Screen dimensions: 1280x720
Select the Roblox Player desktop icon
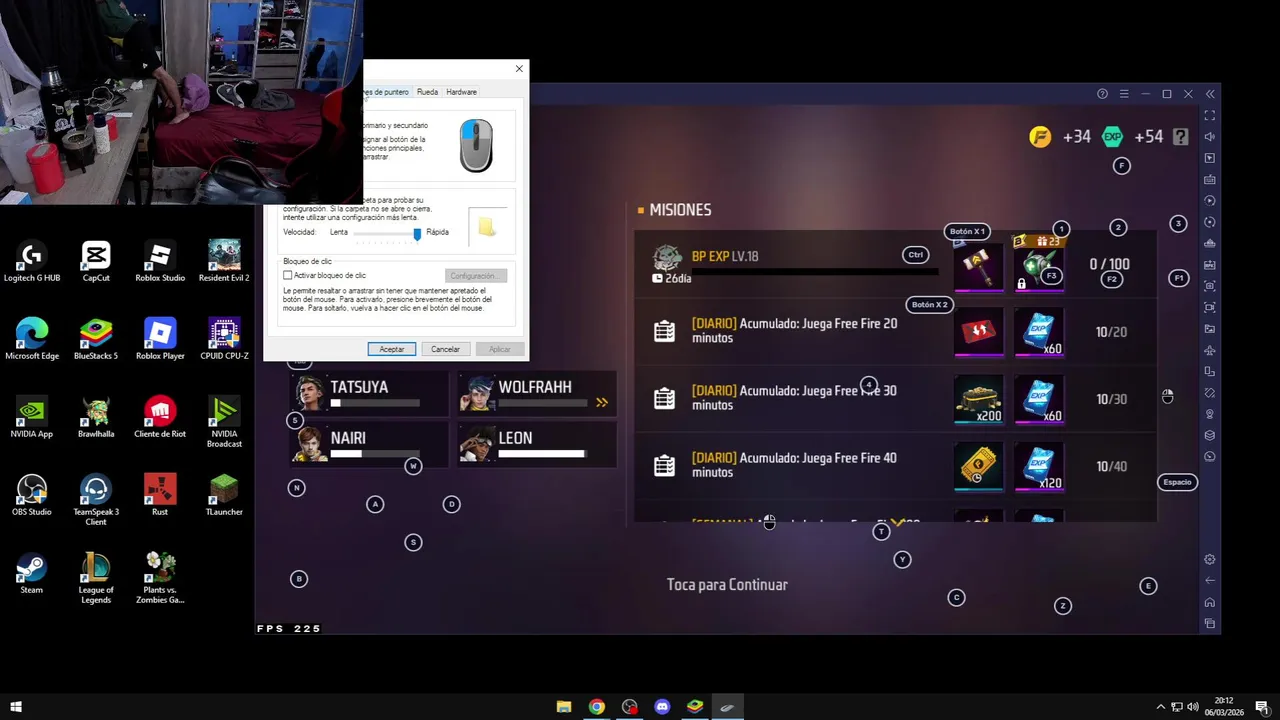[x=160, y=340]
